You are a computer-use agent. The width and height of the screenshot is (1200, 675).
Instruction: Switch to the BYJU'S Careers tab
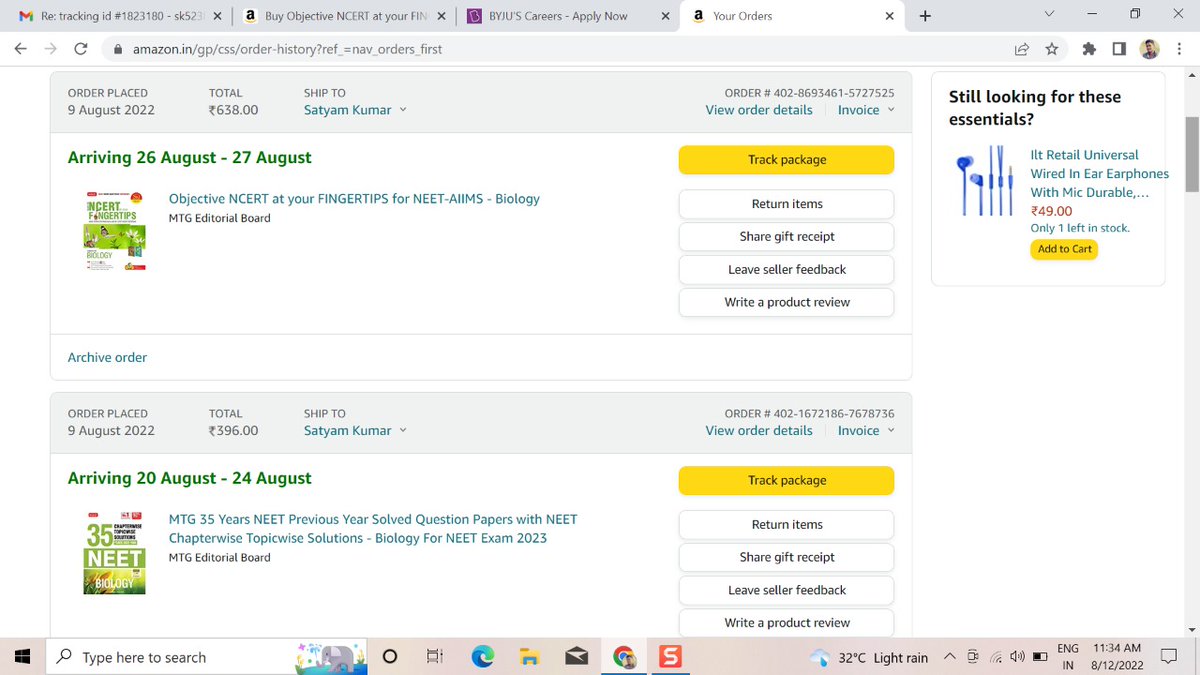[x=560, y=15]
